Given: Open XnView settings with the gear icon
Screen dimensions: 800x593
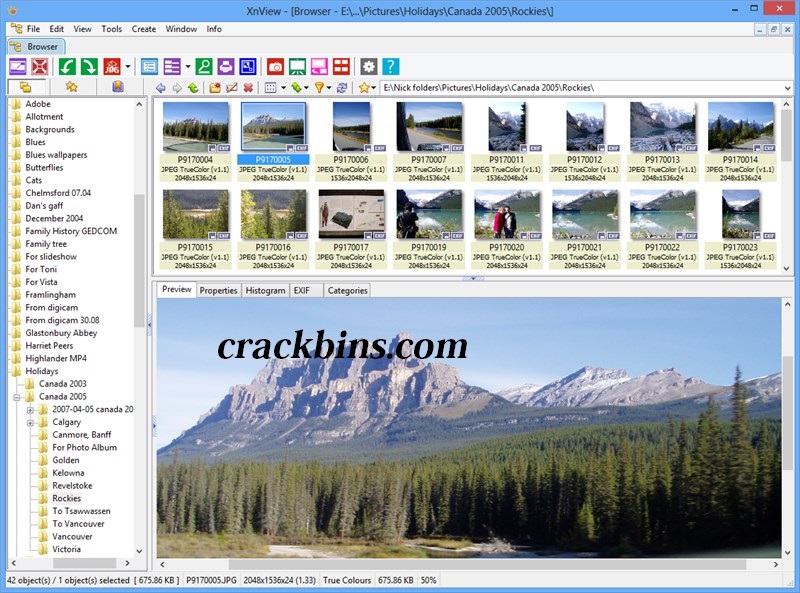Looking at the screenshot, I should point(367,66).
